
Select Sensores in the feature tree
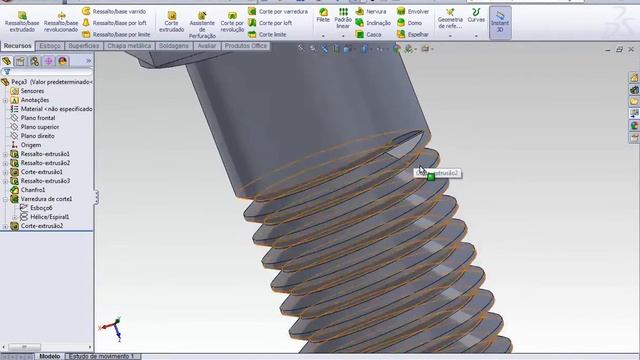pos(32,91)
